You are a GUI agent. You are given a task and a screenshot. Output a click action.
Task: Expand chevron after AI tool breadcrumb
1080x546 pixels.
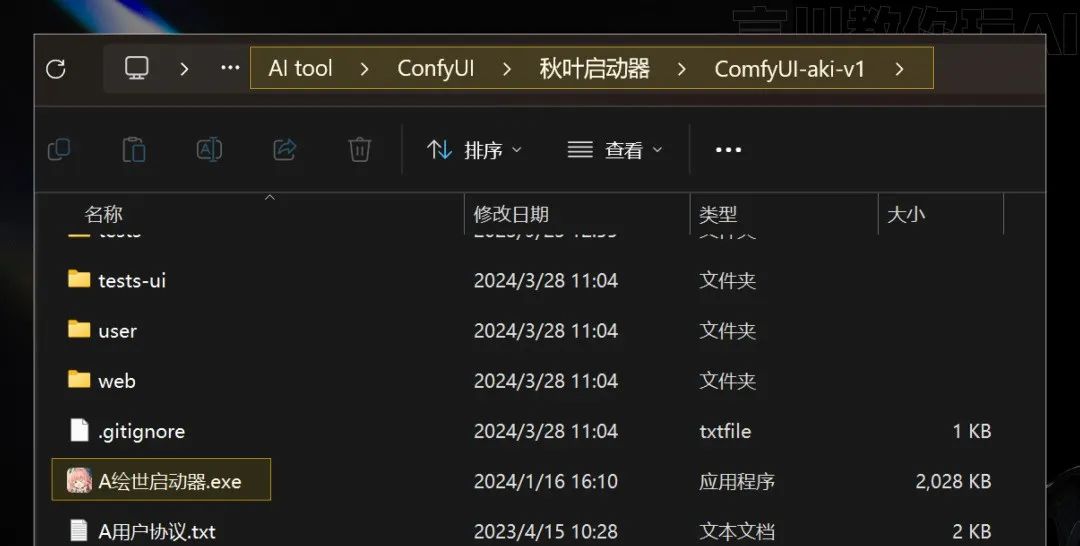(x=364, y=69)
